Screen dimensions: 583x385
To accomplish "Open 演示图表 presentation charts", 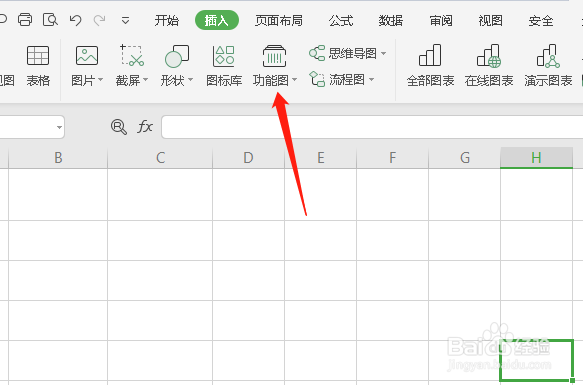I will (x=548, y=66).
